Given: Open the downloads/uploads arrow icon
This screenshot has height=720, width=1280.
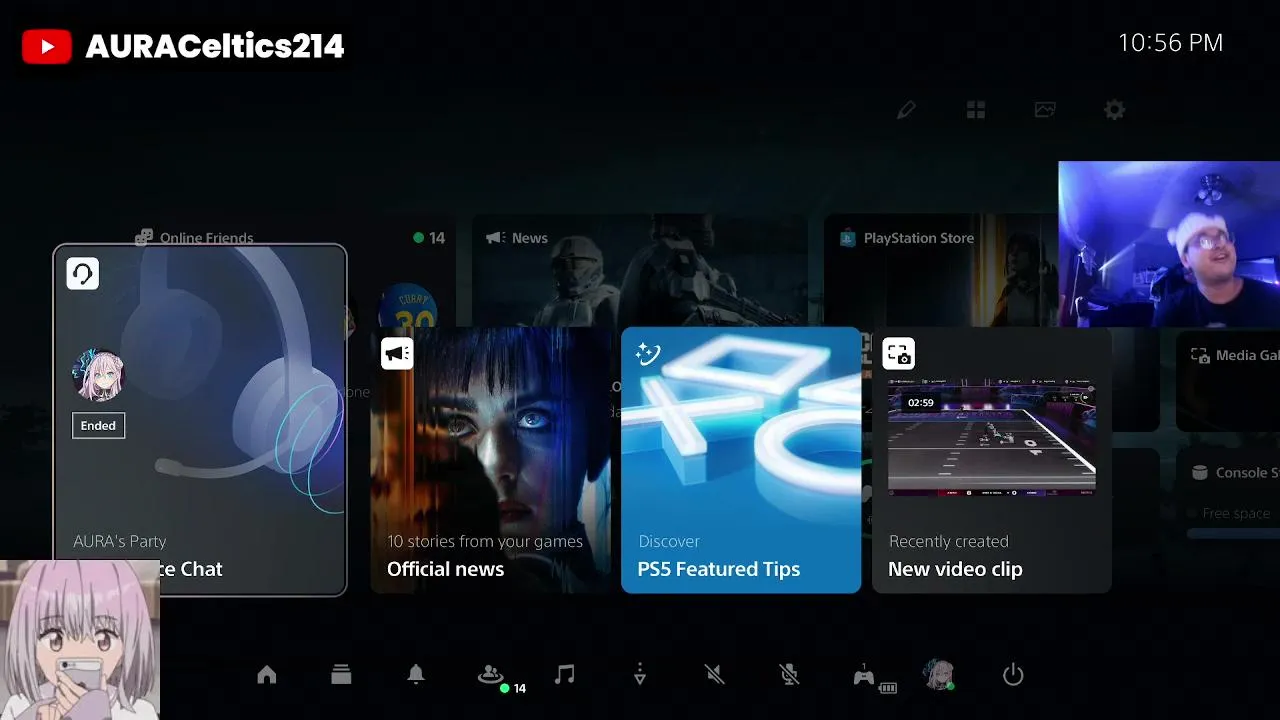Looking at the screenshot, I should pos(640,675).
